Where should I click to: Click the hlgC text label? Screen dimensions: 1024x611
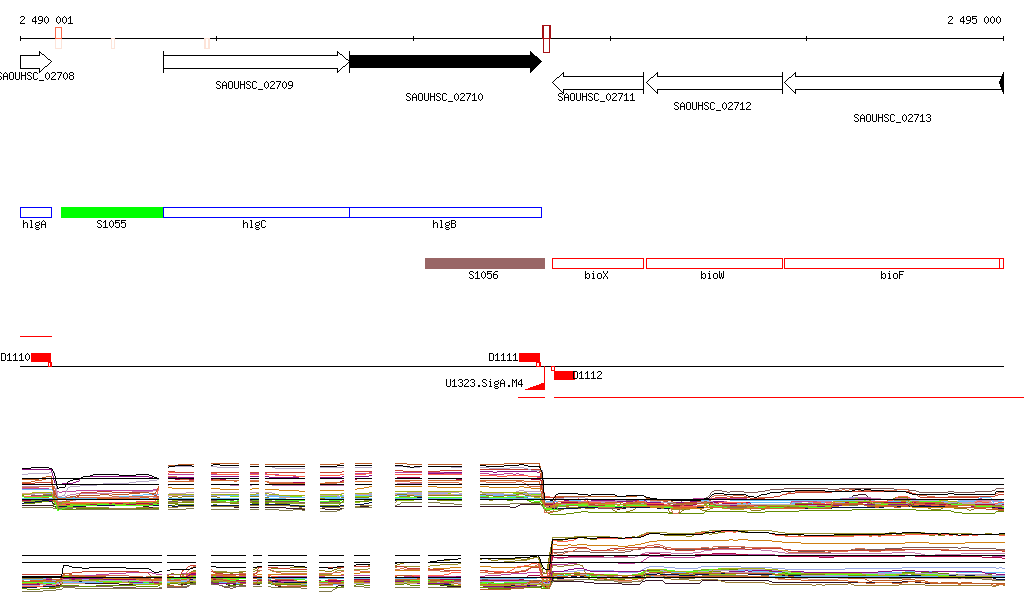pyautogui.click(x=254, y=224)
